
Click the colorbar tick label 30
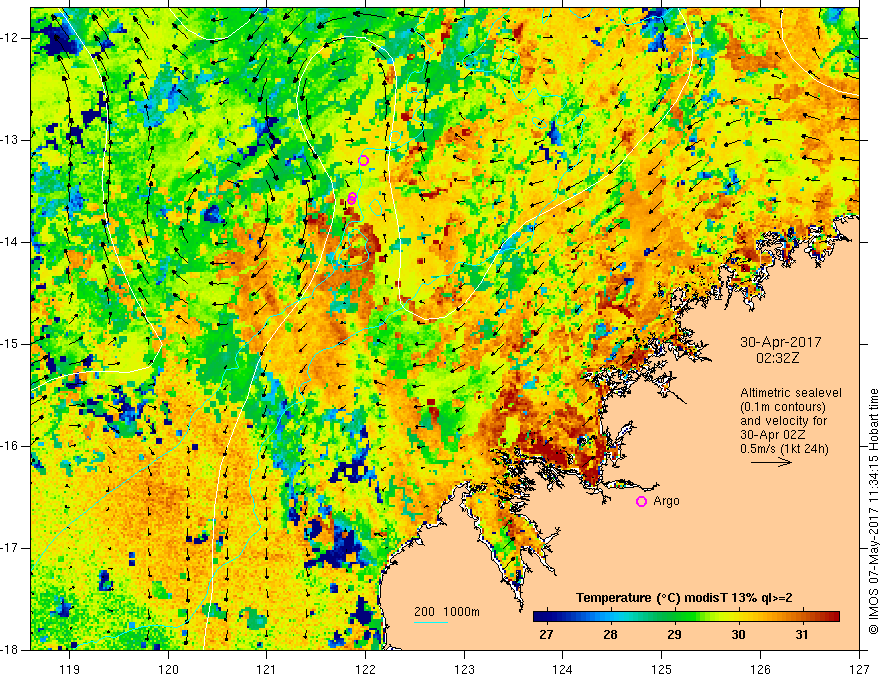point(738,635)
